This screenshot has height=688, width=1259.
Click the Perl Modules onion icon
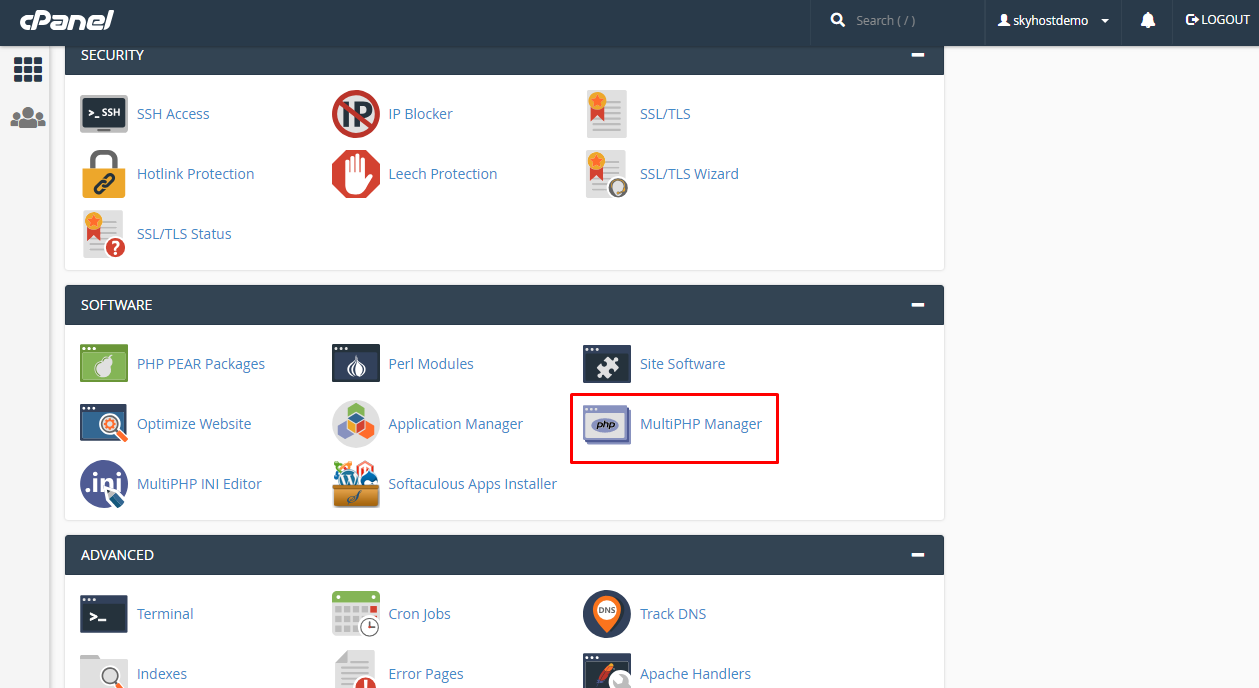coord(356,364)
